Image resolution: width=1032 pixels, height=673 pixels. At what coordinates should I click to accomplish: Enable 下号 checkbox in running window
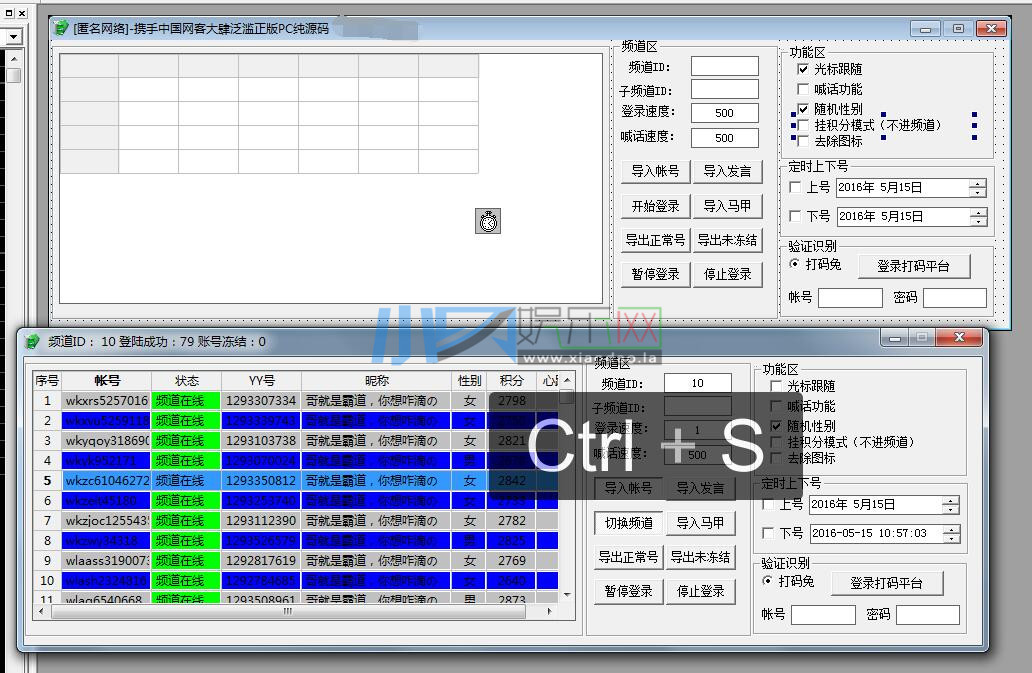tap(768, 533)
